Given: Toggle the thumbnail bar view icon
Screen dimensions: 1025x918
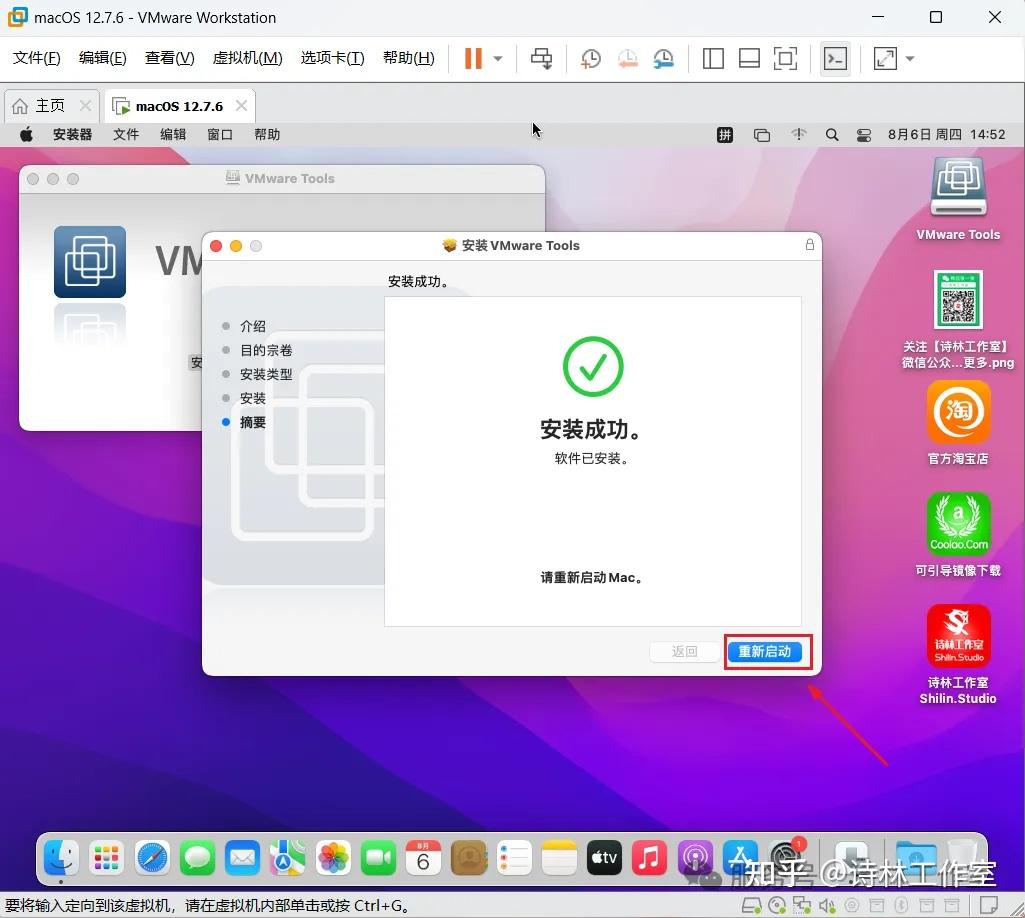Looking at the screenshot, I should coord(749,58).
